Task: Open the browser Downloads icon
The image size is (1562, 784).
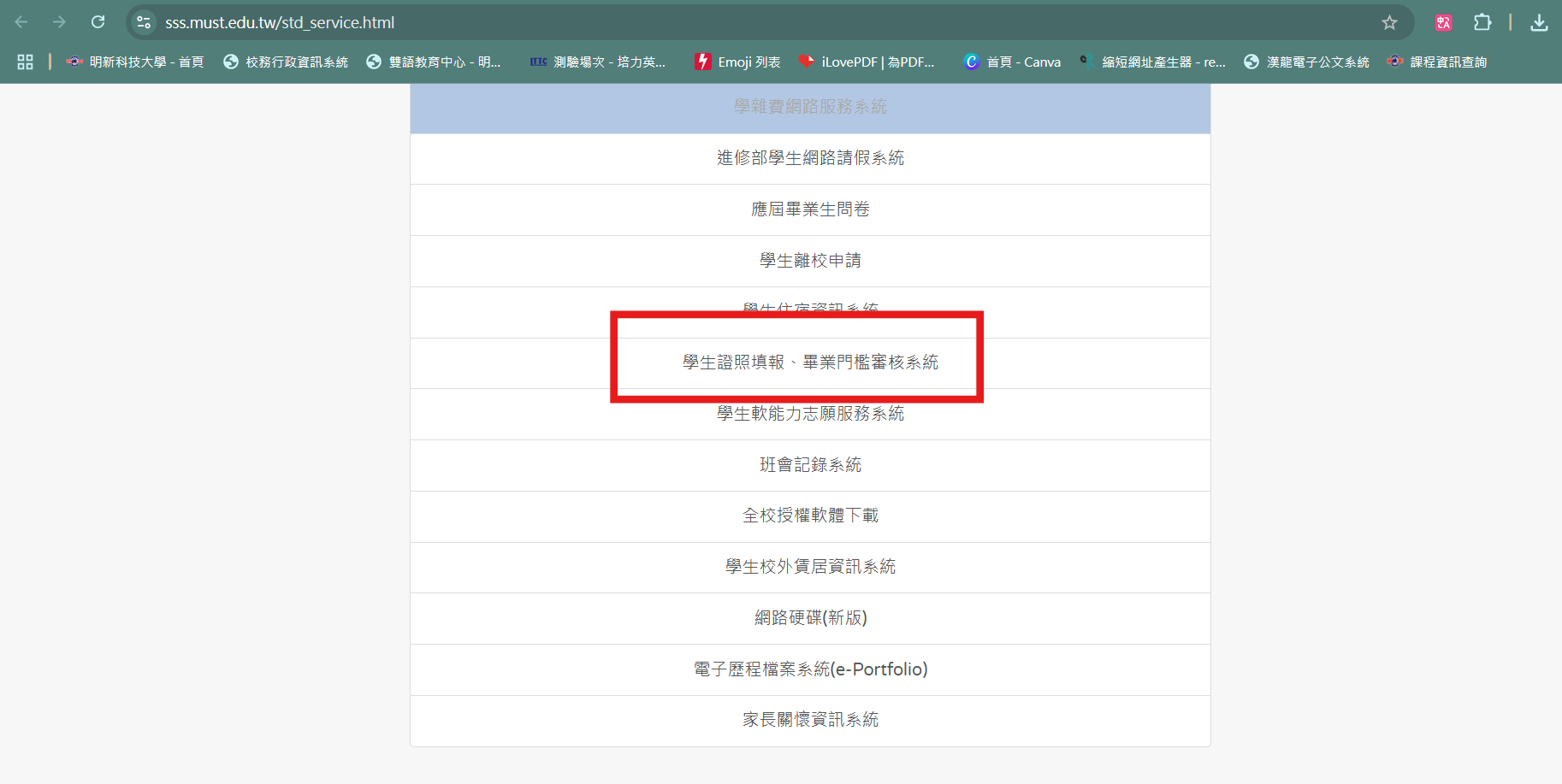Action: (1539, 22)
